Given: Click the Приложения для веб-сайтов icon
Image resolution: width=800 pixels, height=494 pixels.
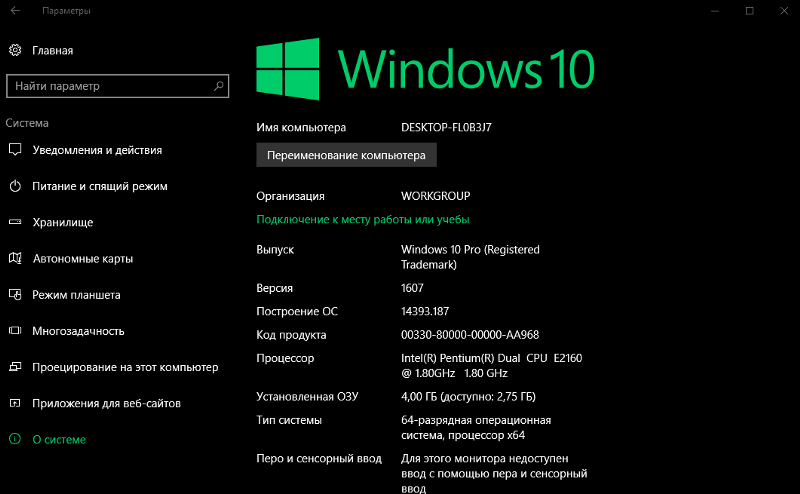Looking at the screenshot, I should click(15, 403).
